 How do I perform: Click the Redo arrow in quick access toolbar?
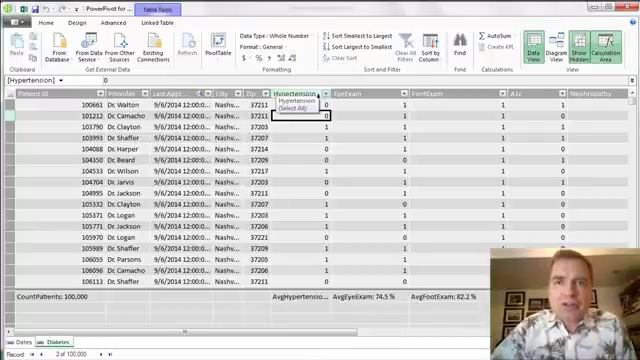pos(62,9)
